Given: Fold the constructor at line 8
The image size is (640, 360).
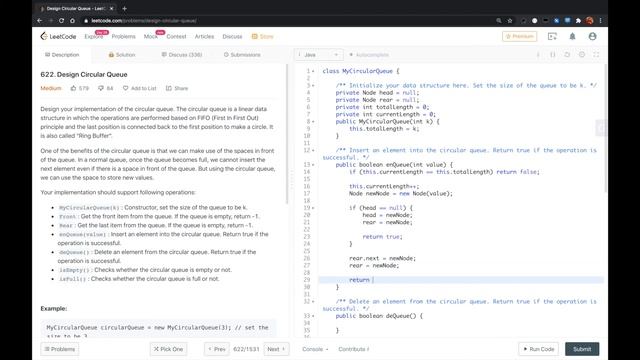Looking at the screenshot, I should [313, 122].
